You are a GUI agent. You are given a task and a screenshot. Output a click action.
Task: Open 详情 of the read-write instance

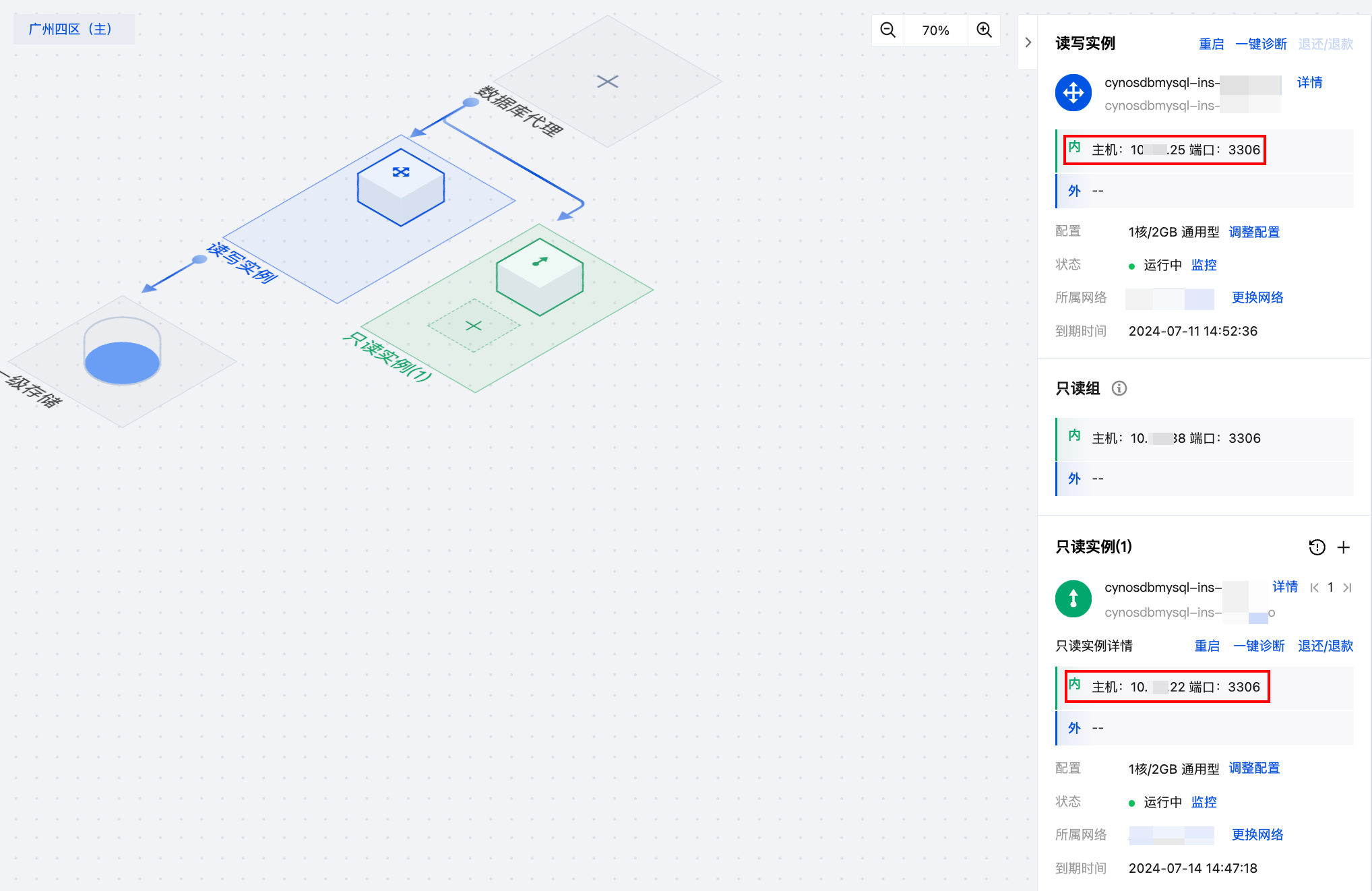coord(1309,82)
